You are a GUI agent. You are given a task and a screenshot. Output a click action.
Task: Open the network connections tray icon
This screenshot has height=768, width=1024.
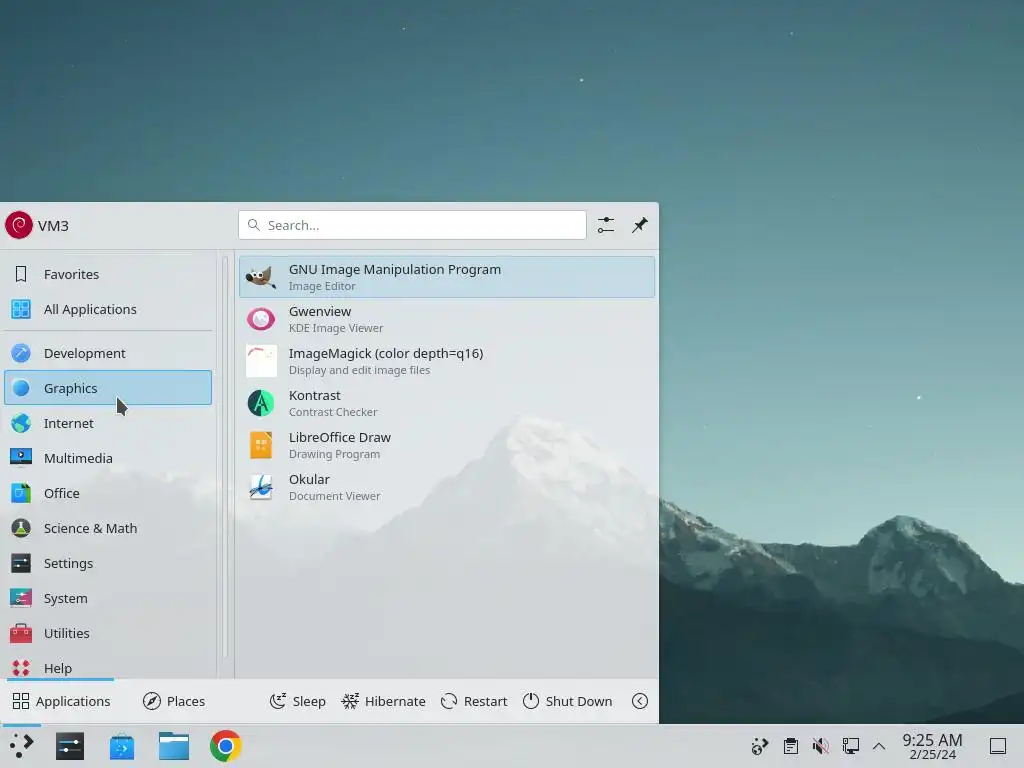(x=851, y=746)
